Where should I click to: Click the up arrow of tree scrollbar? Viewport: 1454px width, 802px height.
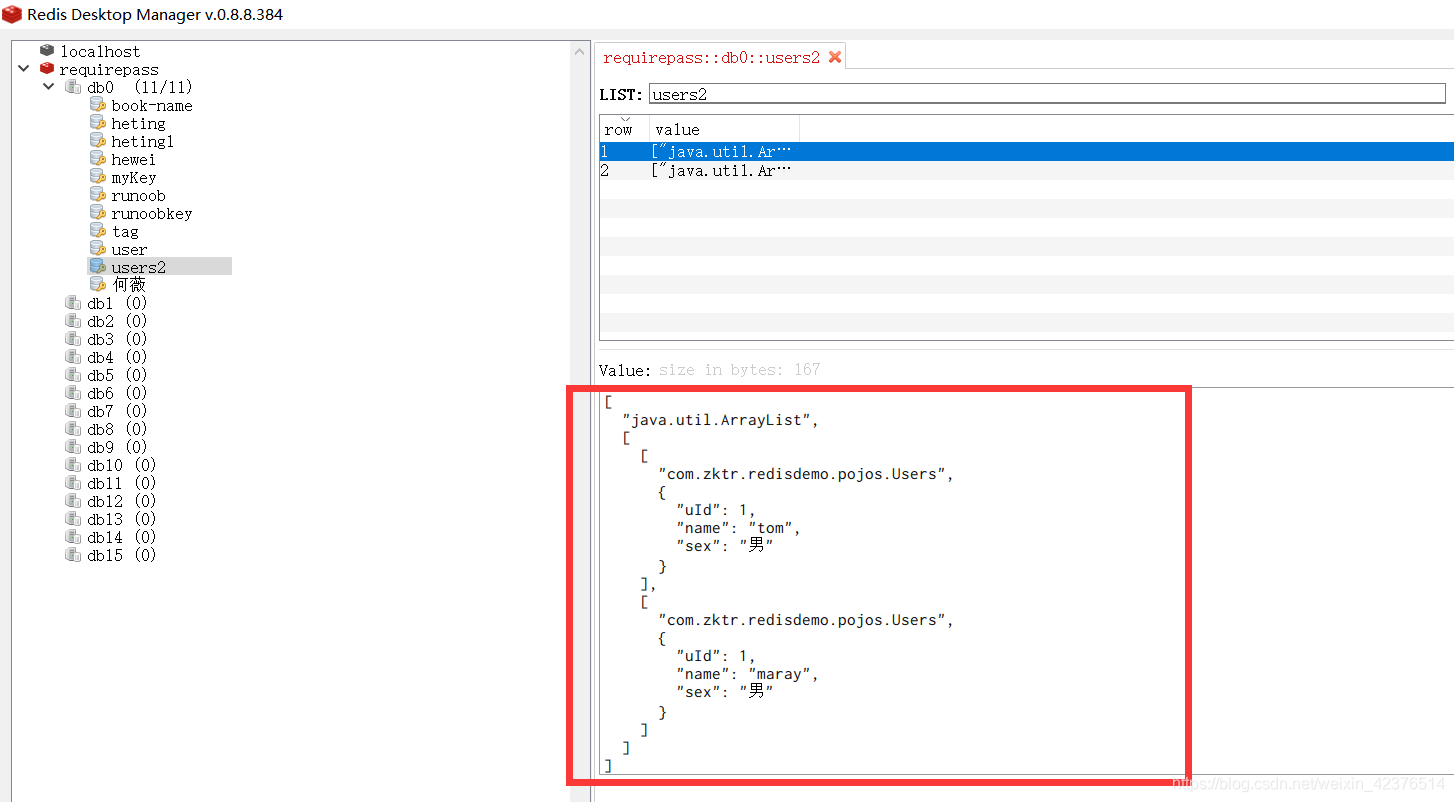[x=579, y=51]
